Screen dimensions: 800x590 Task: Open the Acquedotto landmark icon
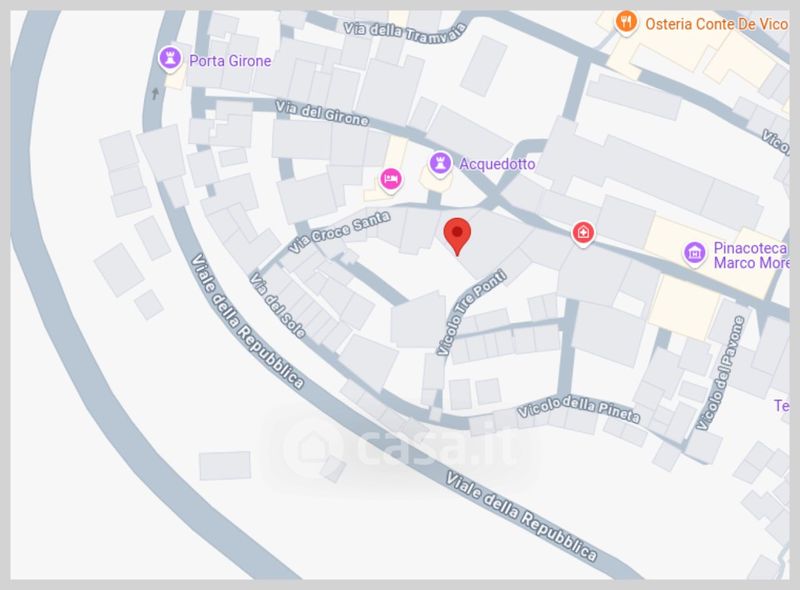point(440,164)
